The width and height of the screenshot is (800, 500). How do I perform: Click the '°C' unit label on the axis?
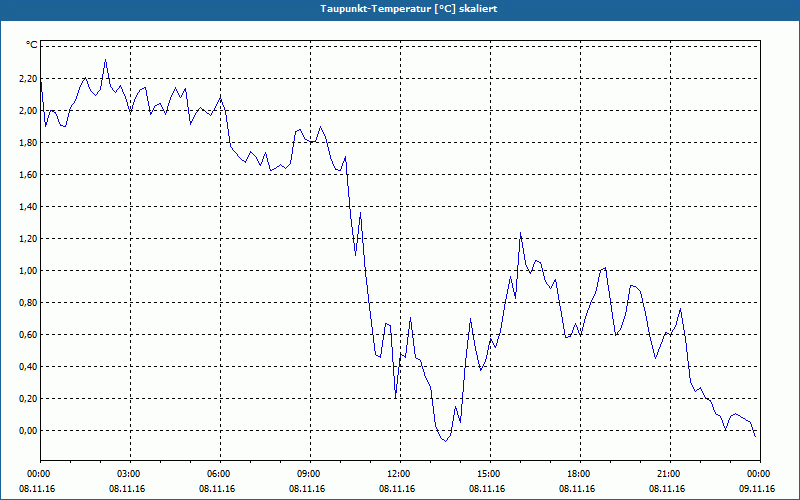32,45
